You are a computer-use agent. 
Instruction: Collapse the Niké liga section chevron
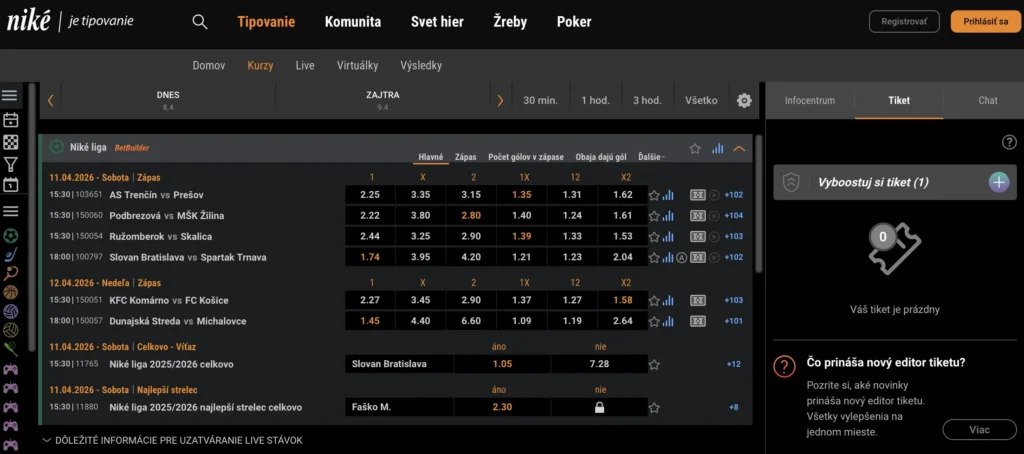point(740,148)
